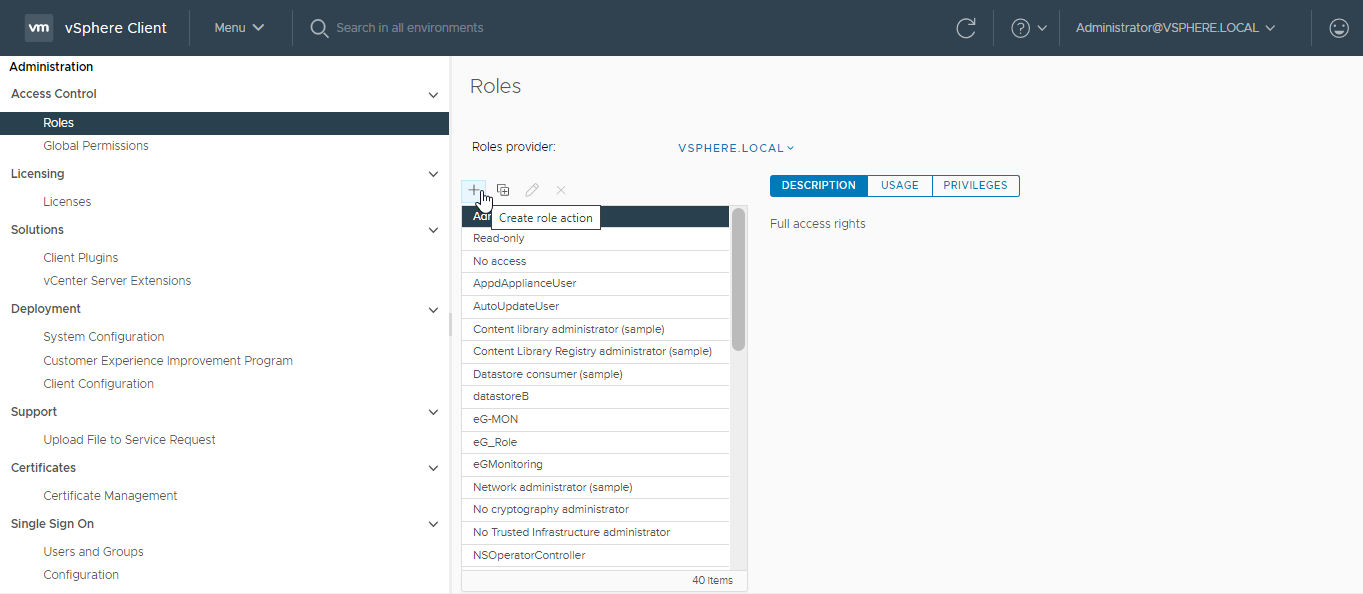Collapse the Access Control section
Screen dimensions: 1363x594
[433, 95]
